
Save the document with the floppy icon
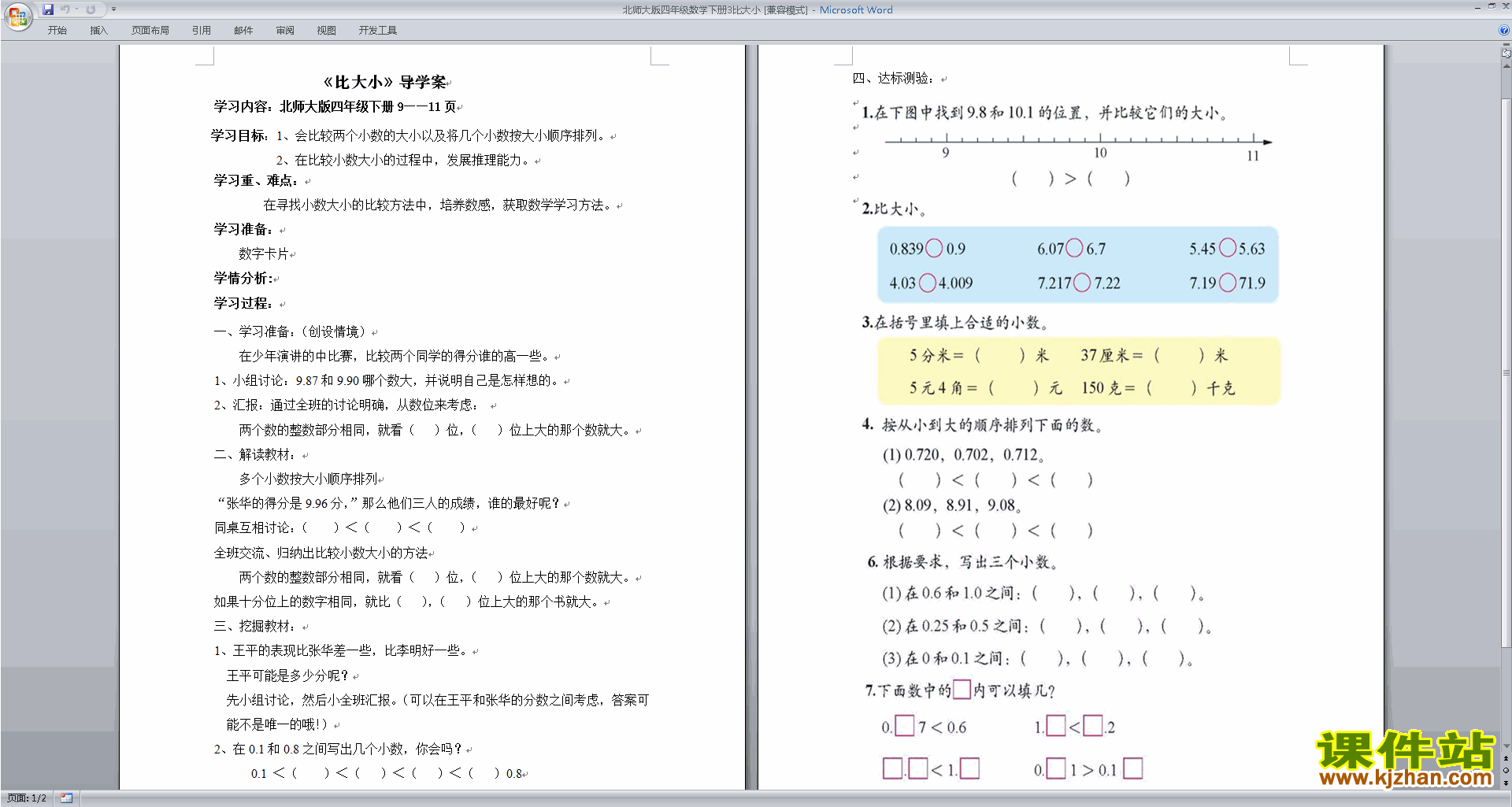48,9
